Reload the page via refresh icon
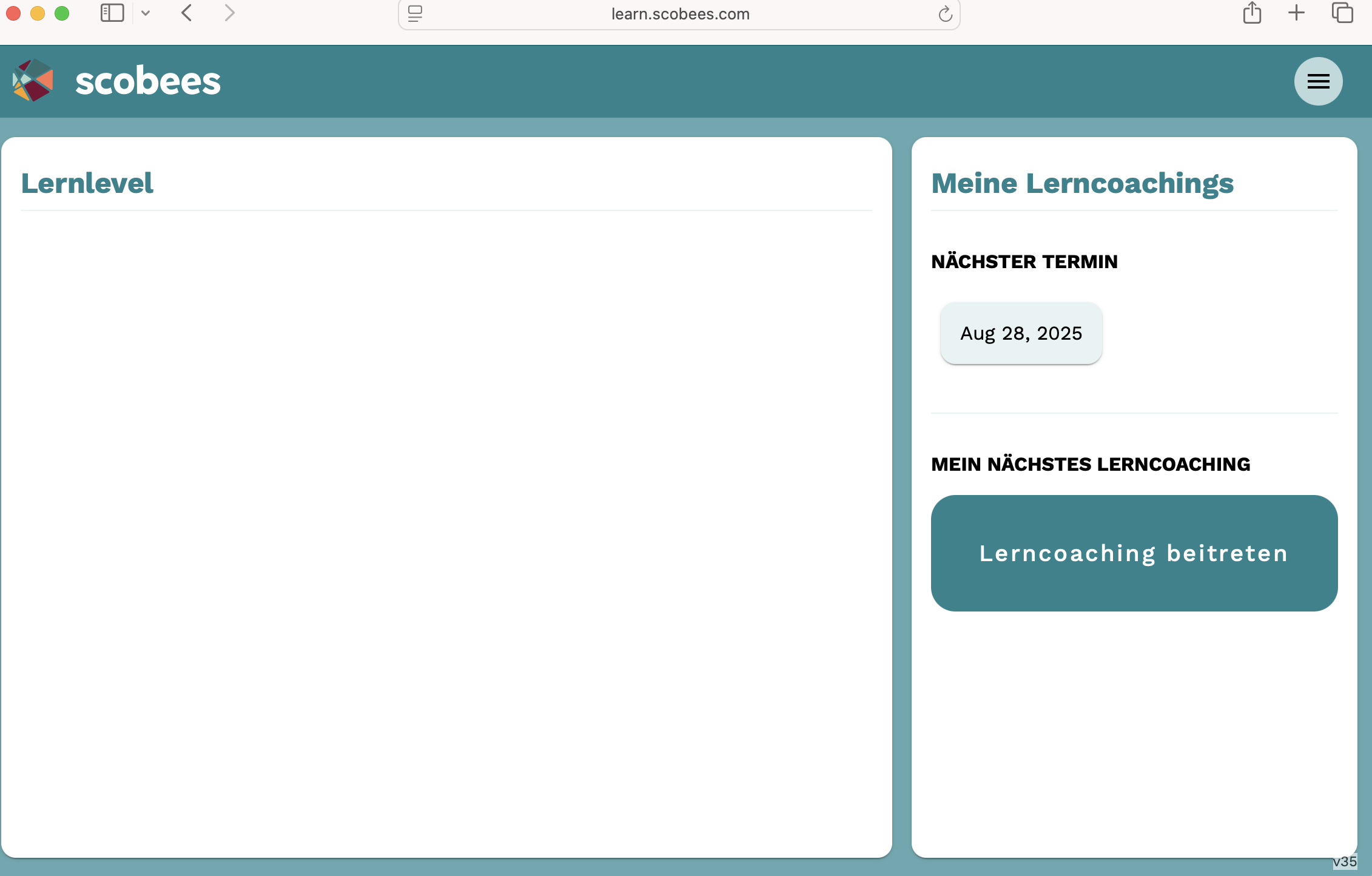The image size is (1372, 876). 945,14
